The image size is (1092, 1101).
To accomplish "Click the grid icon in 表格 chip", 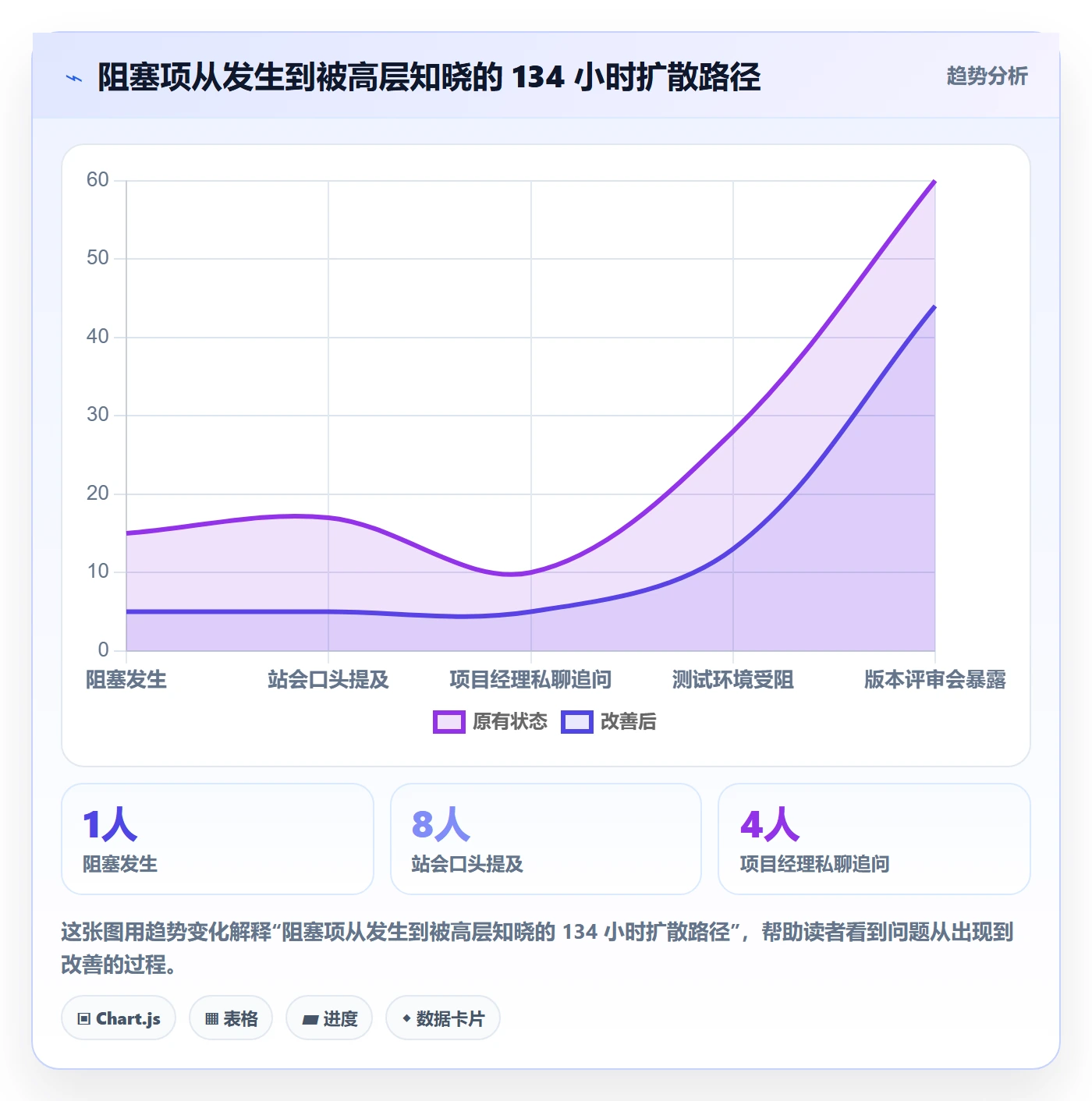I will click(x=211, y=1019).
